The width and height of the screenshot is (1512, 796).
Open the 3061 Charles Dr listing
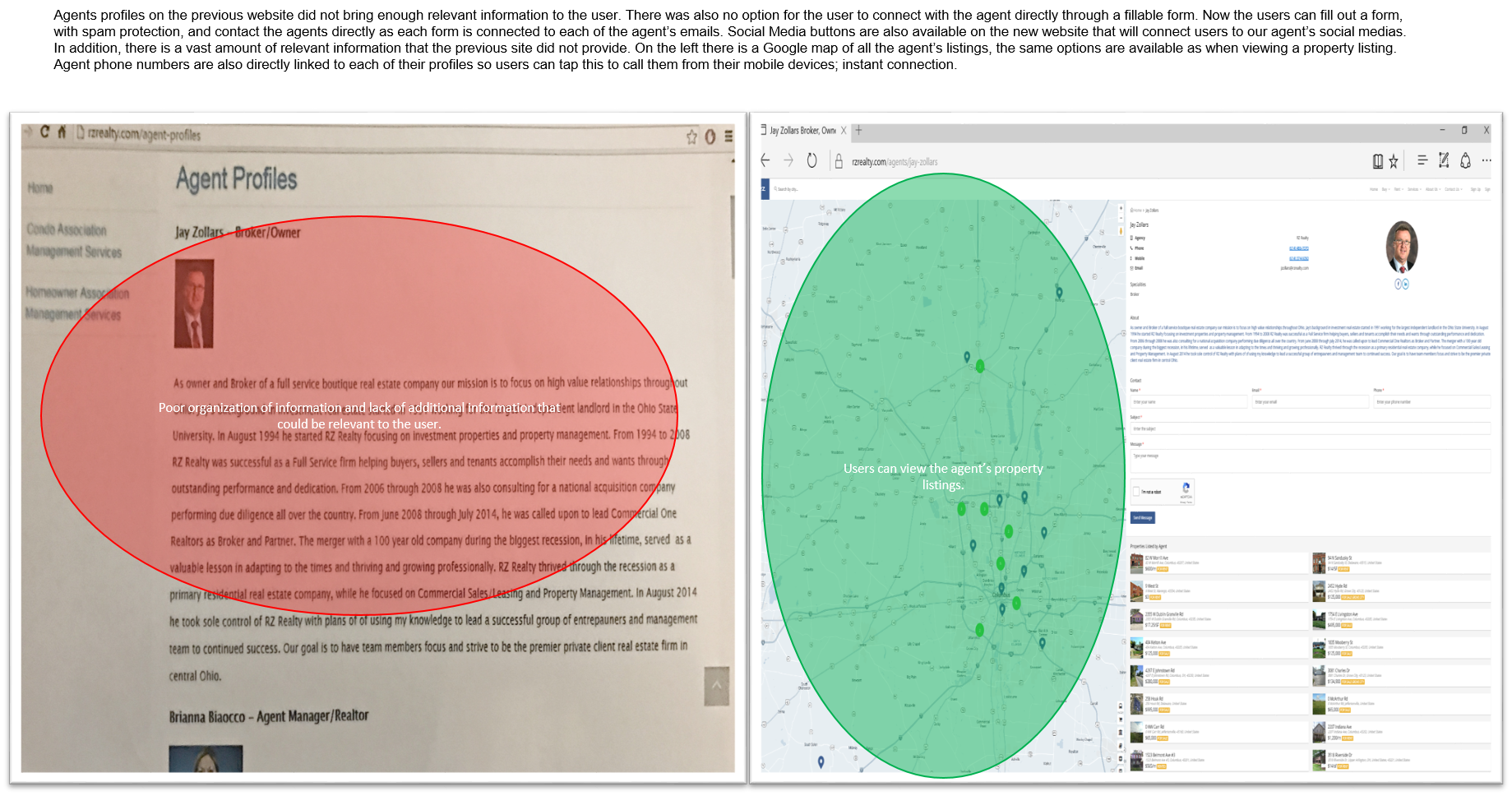[1401, 676]
